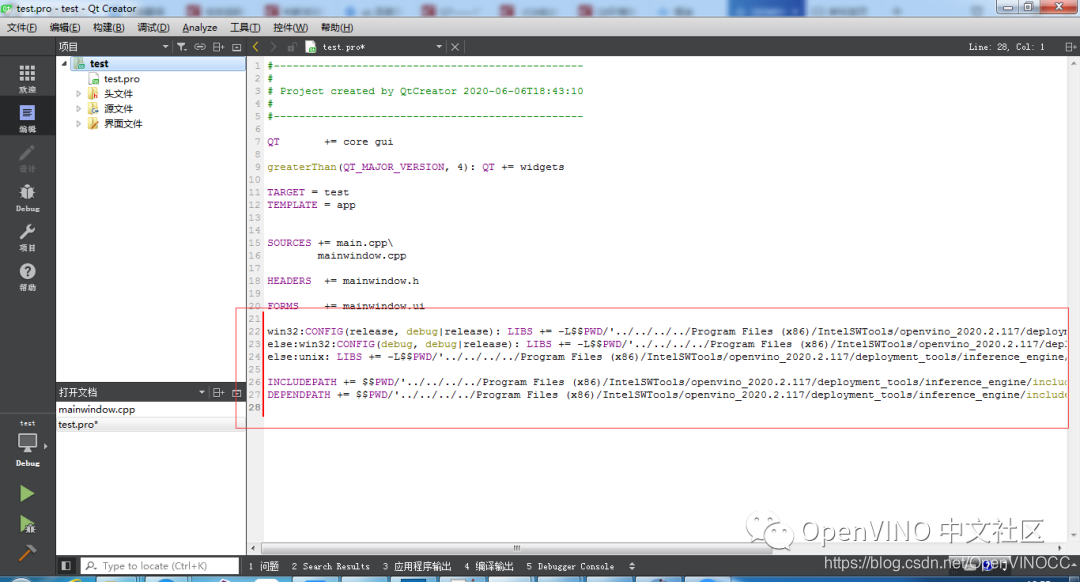Click the file lock icon beside test.pro

point(292,47)
